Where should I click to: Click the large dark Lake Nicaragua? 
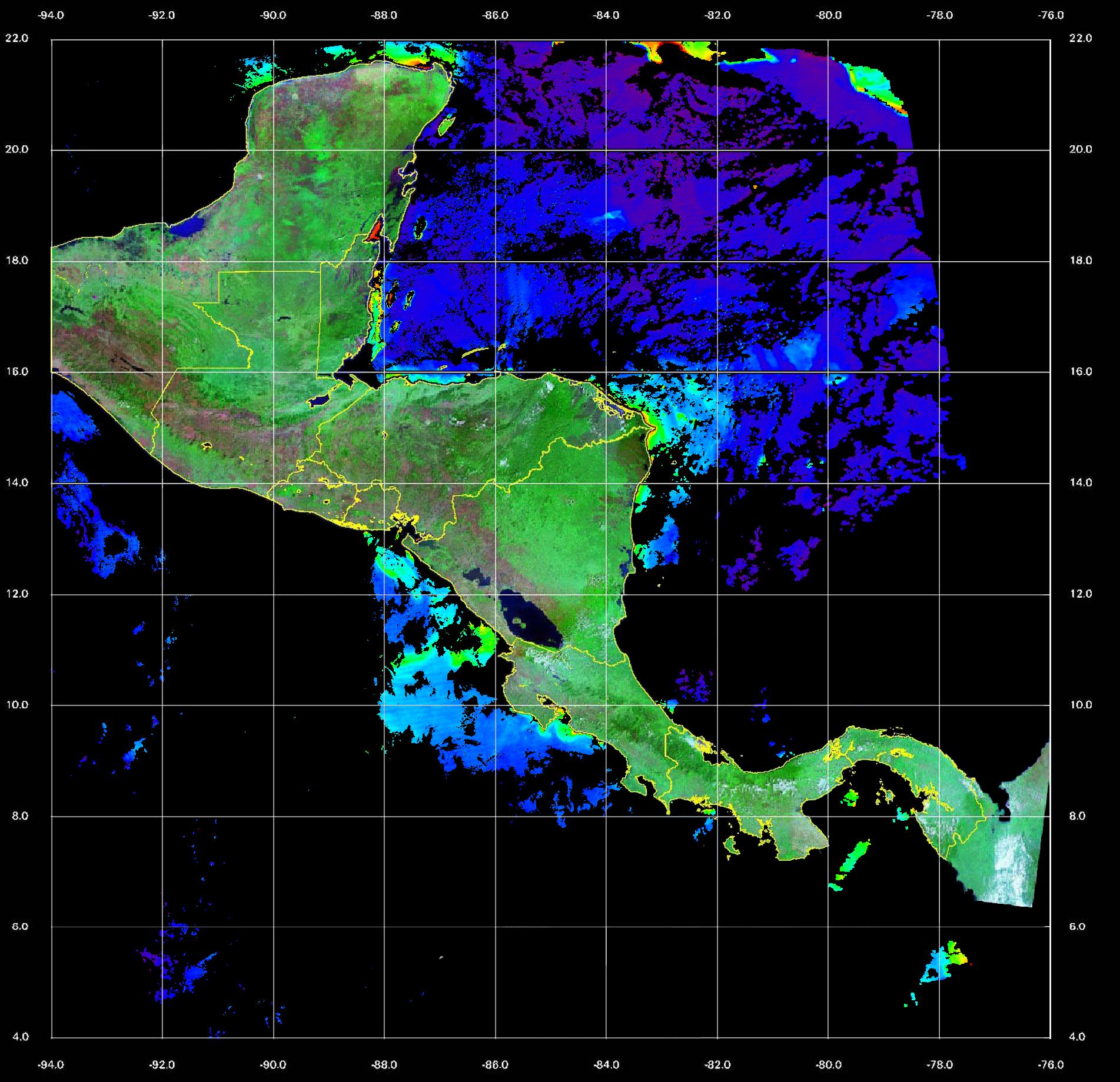530,621
